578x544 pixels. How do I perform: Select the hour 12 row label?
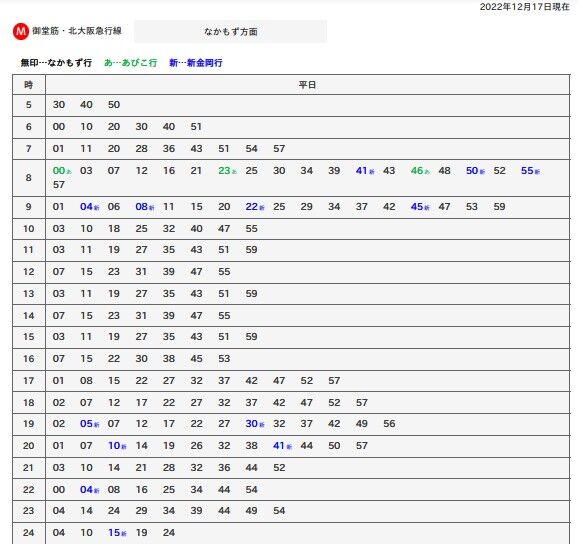coord(29,272)
